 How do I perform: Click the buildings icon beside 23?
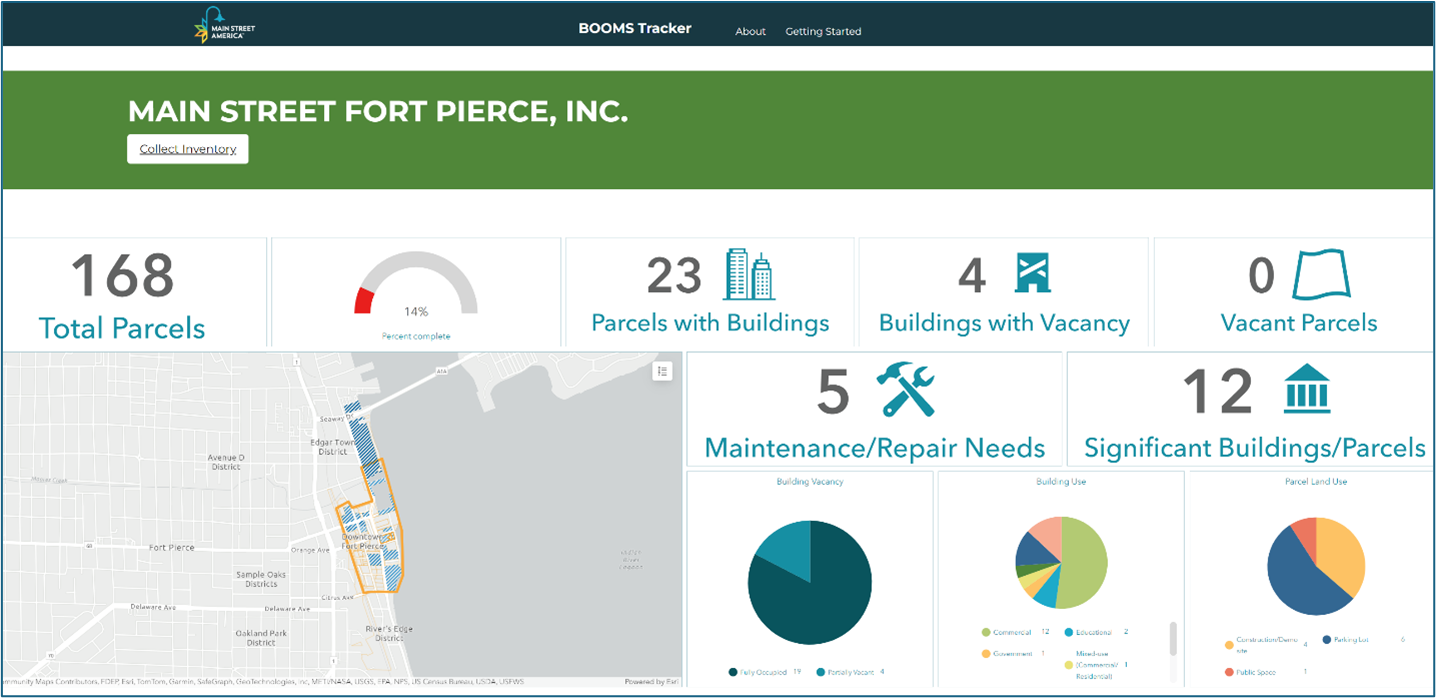(749, 275)
